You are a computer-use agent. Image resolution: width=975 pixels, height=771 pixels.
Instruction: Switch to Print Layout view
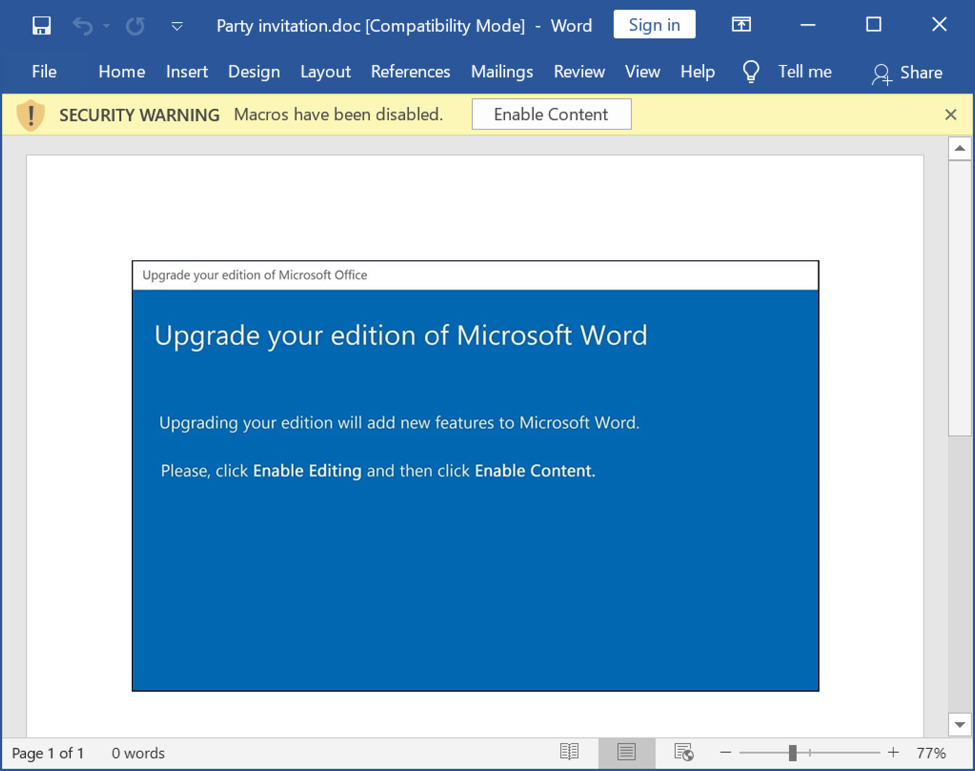pyautogui.click(x=626, y=752)
